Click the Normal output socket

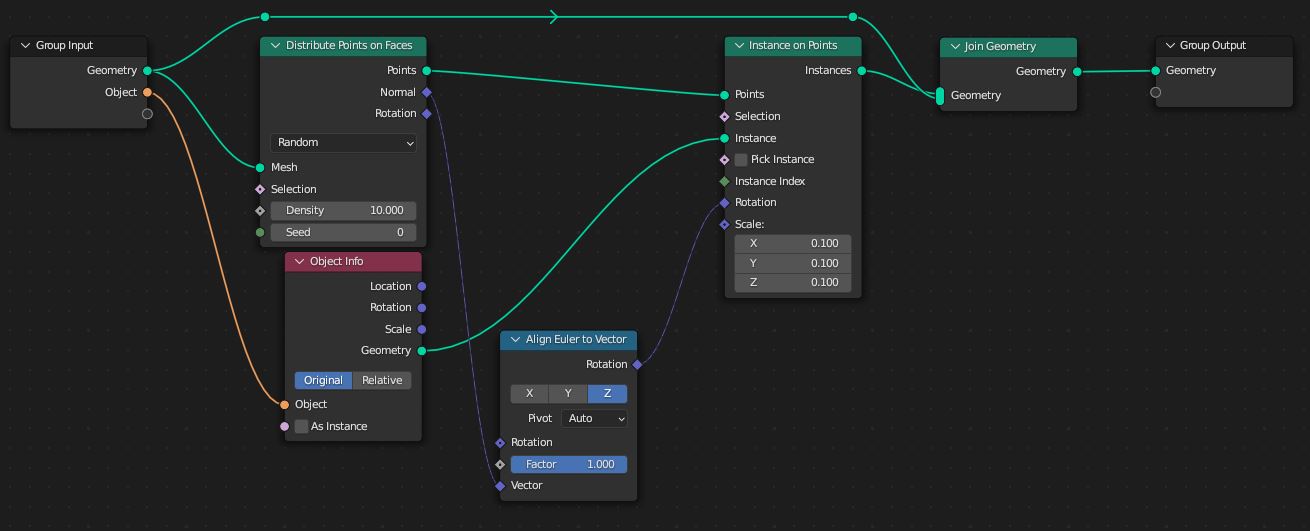(x=427, y=92)
